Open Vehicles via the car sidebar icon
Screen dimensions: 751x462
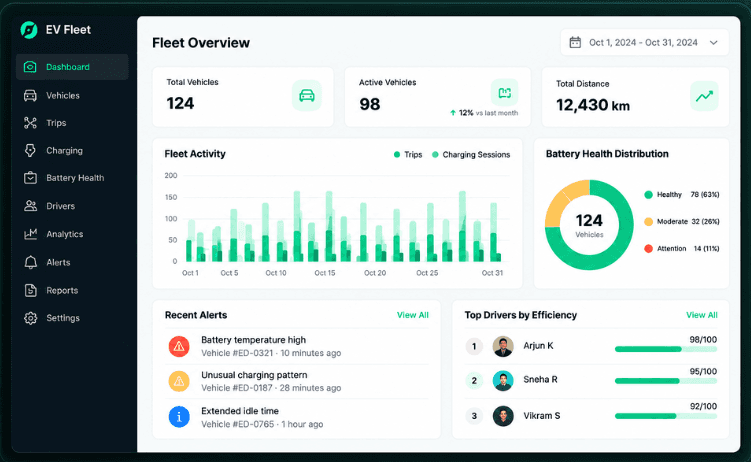(30, 95)
